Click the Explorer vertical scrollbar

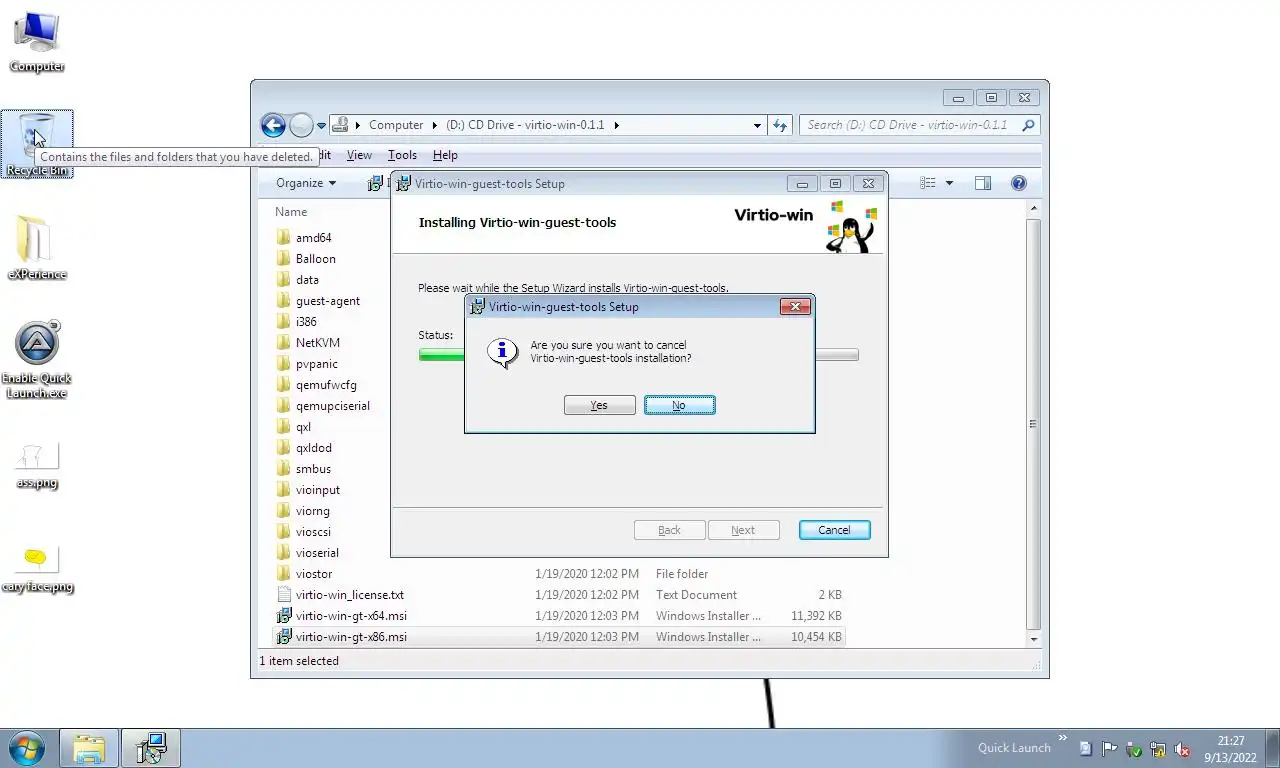[x=1033, y=424]
